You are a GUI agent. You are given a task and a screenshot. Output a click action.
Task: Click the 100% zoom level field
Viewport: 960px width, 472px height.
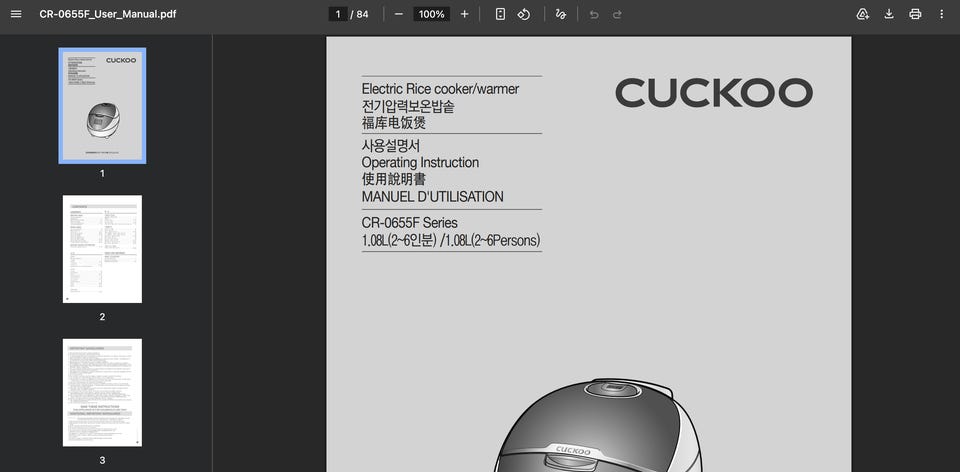pyautogui.click(x=432, y=14)
